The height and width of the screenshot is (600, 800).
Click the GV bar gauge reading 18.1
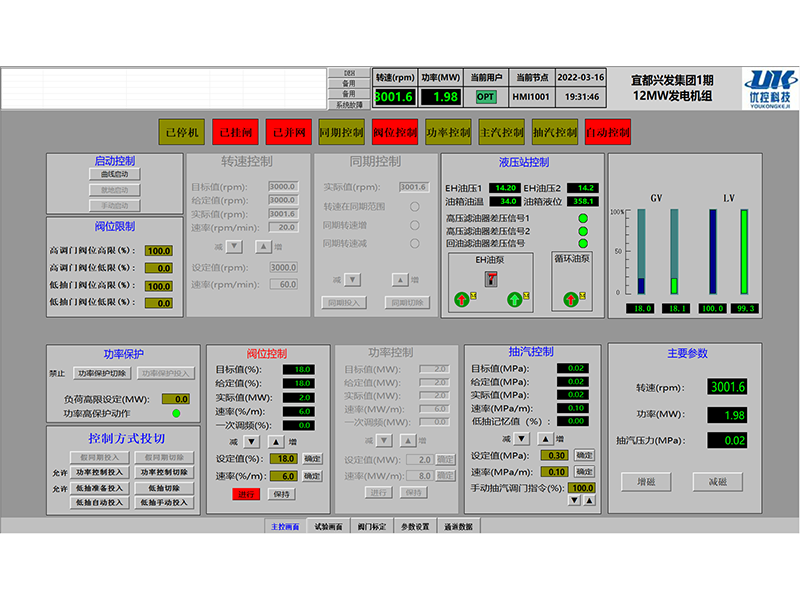[674, 252]
